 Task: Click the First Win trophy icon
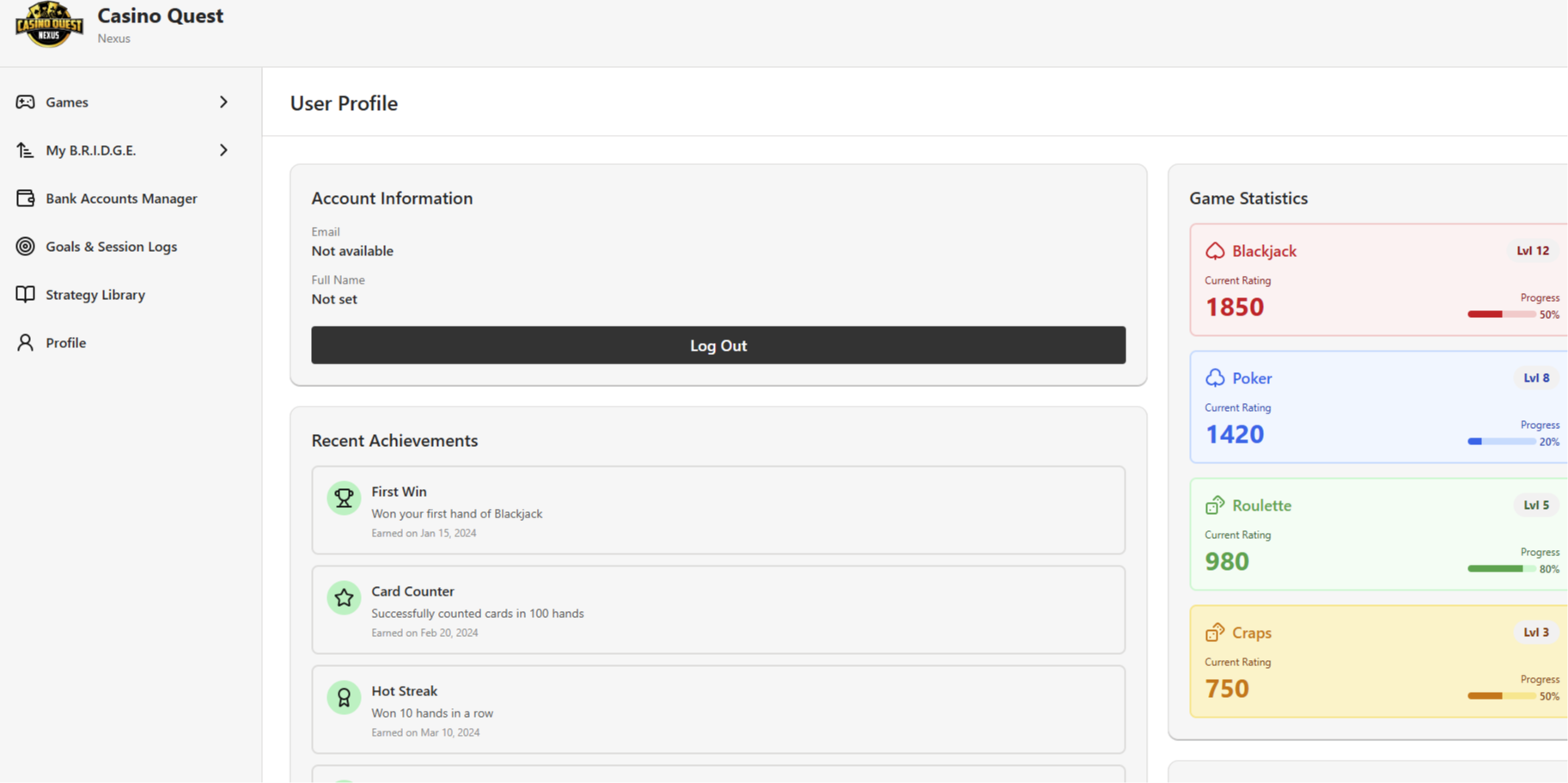pos(344,498)
